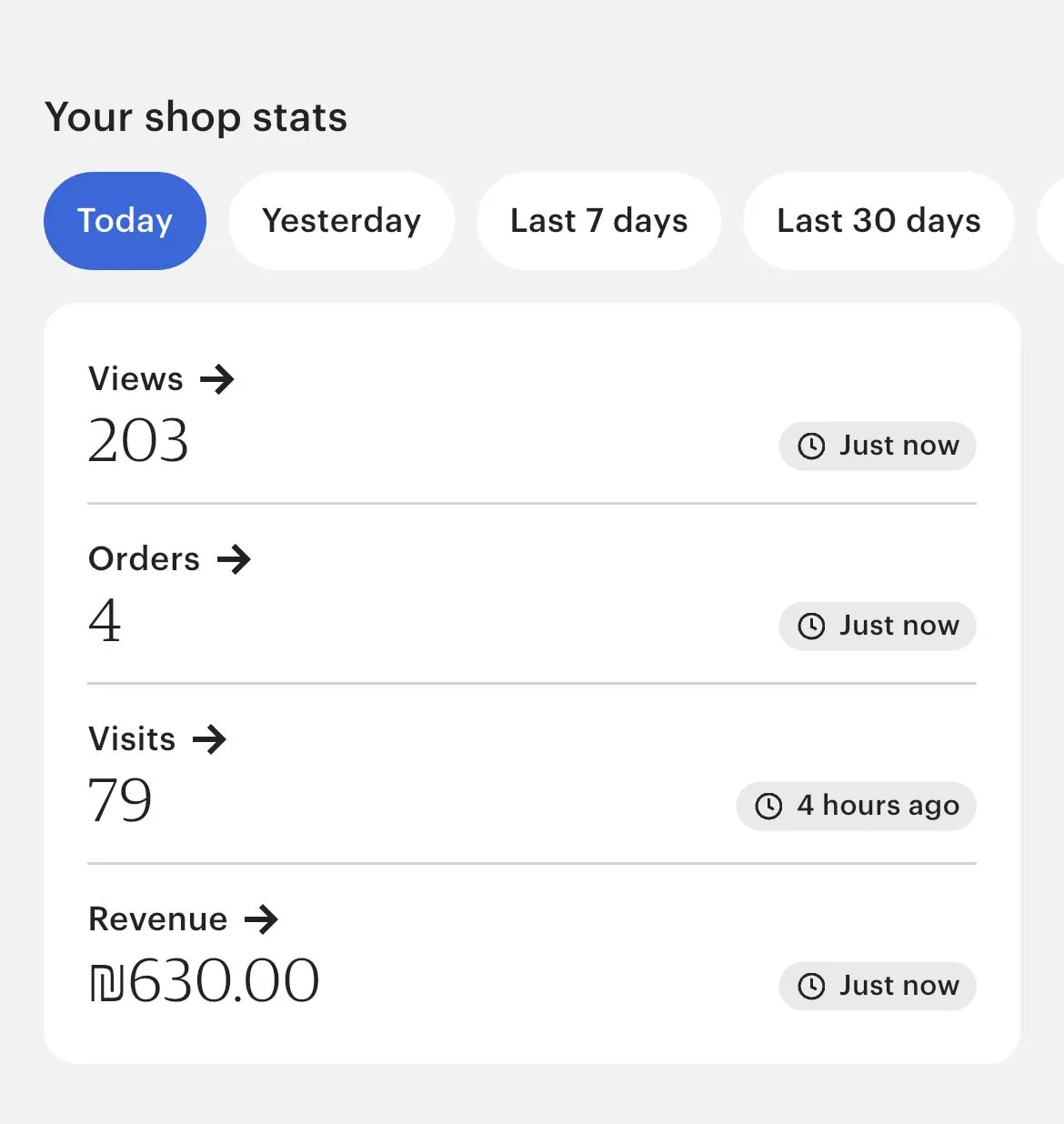Click the clock icon in Orders row

click(x=811, y=626)
